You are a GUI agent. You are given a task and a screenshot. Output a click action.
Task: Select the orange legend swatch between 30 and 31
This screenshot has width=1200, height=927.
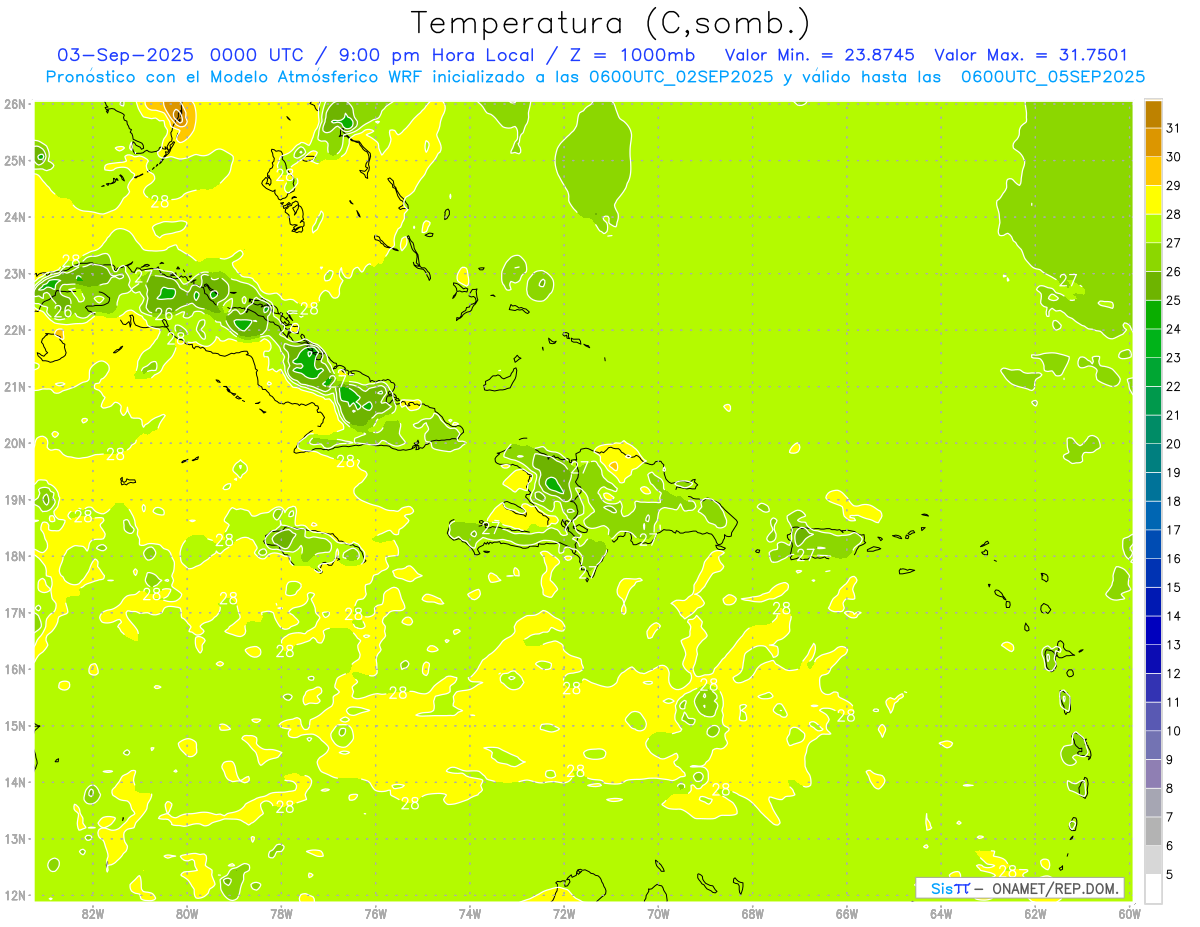click(x=1153, y=143)
